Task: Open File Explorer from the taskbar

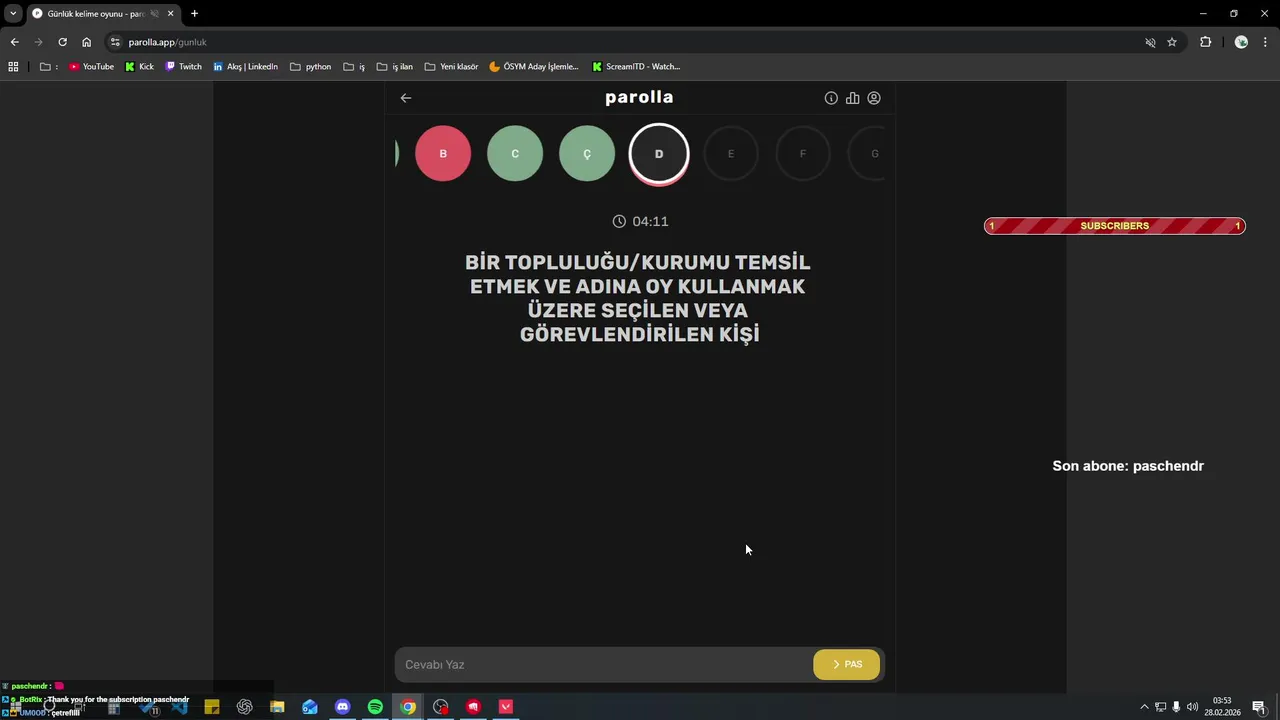Action: [277, 707]
